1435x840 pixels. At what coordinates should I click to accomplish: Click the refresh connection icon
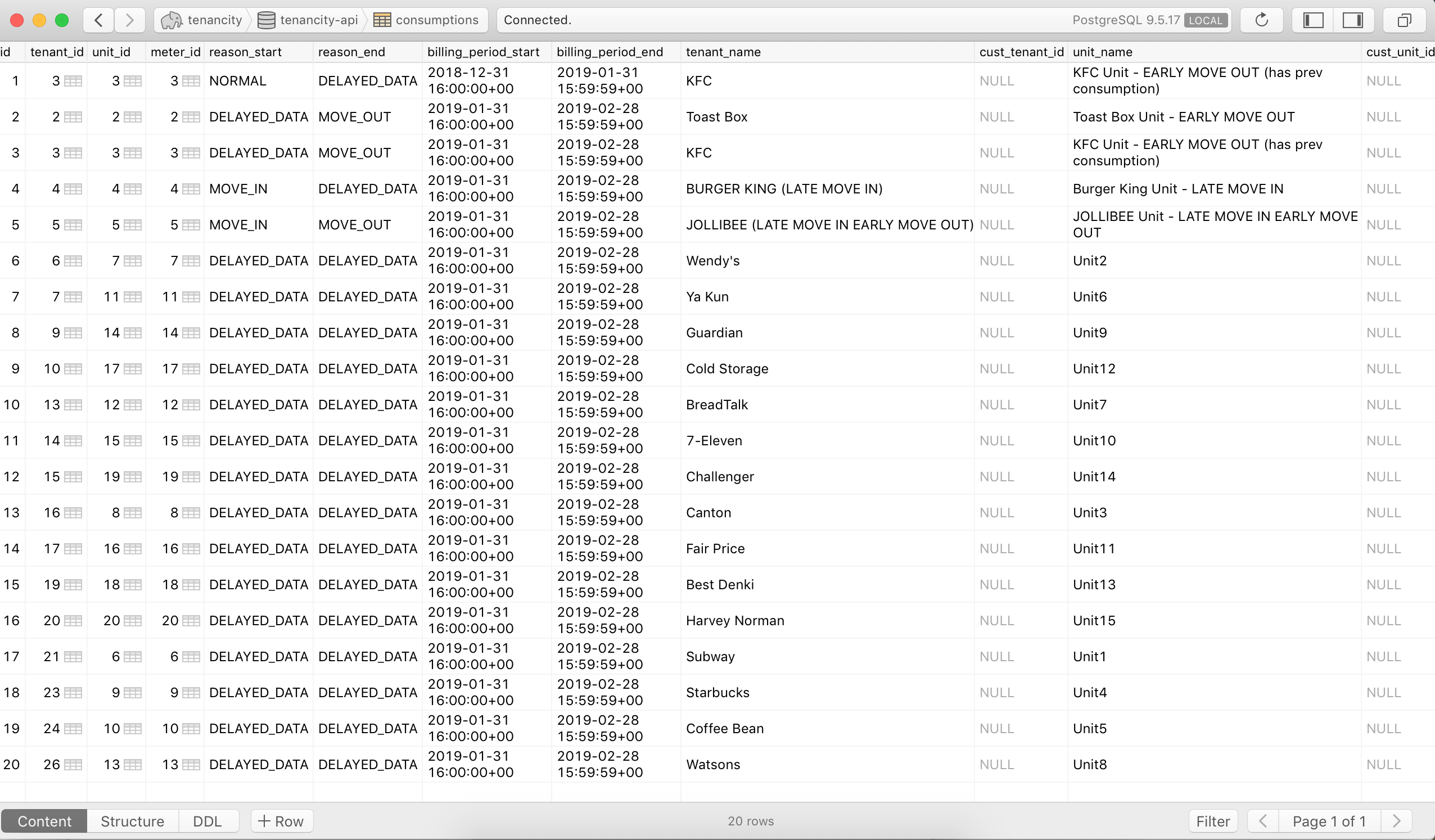pyautogui.click(x=1263, y=19)
